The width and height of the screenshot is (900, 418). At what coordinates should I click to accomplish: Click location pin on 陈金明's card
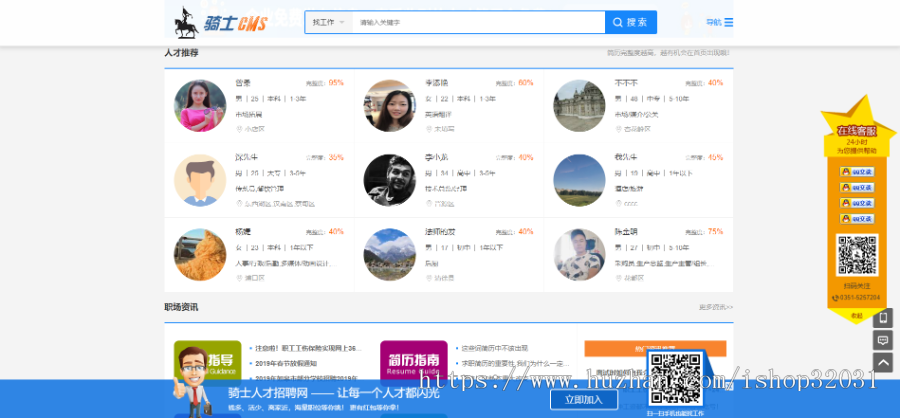click(618, 278)
